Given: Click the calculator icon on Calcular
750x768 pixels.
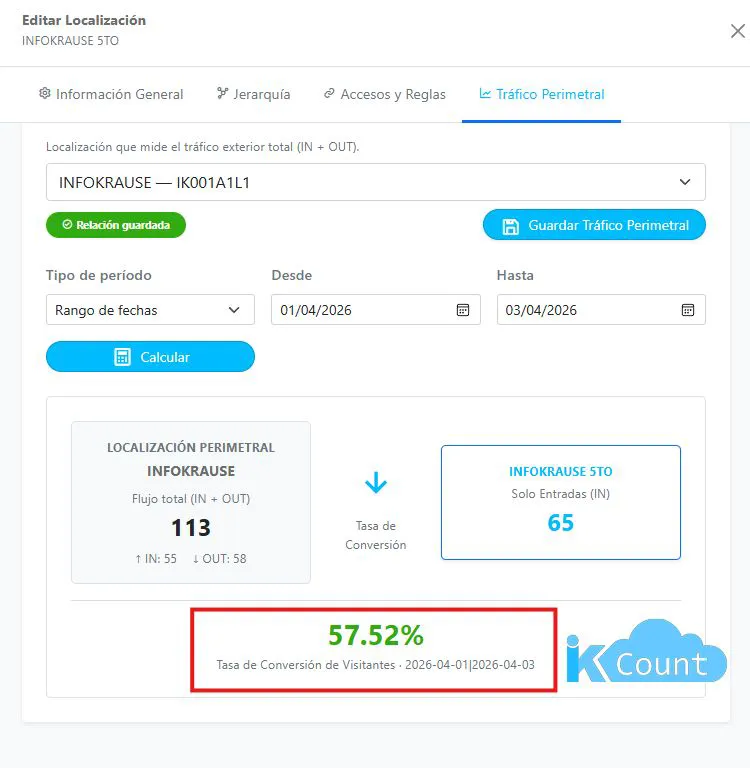Looking at the screenshot, I should [x=122, y=357].
